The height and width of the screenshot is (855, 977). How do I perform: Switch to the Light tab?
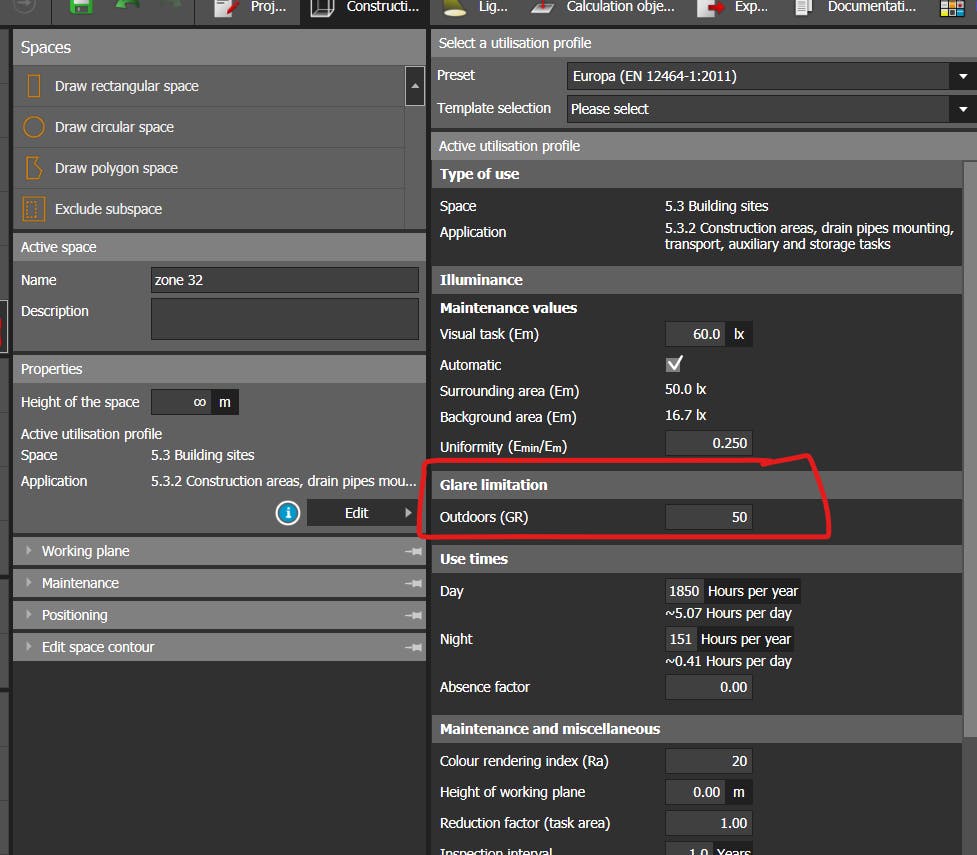click(x=477, y=8)
